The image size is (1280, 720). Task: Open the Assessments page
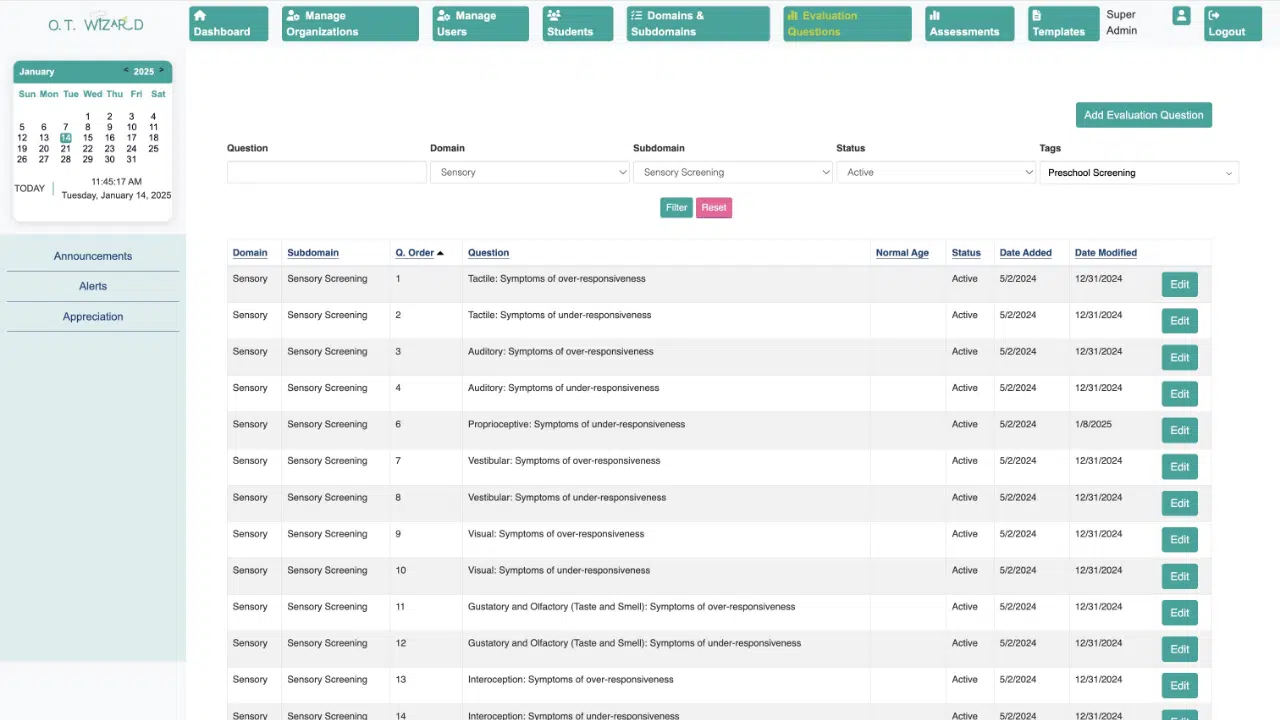point(969,24)
